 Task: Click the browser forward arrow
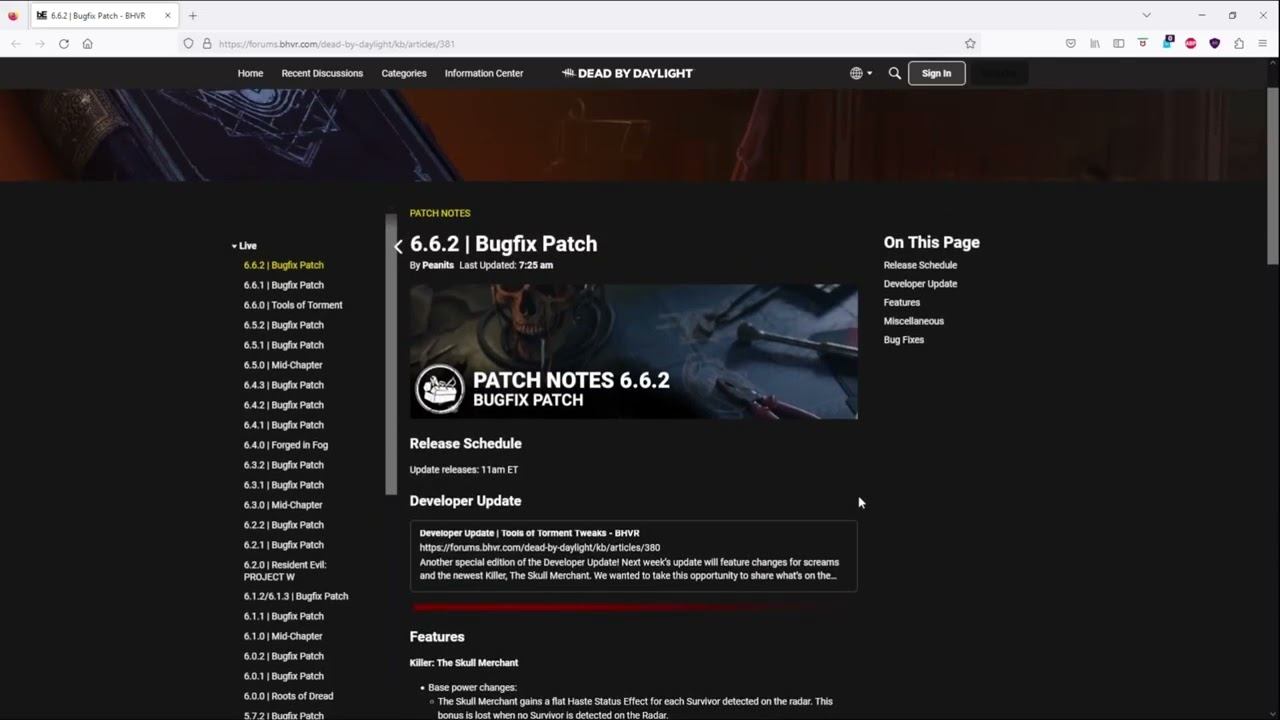tap(40, 44)
